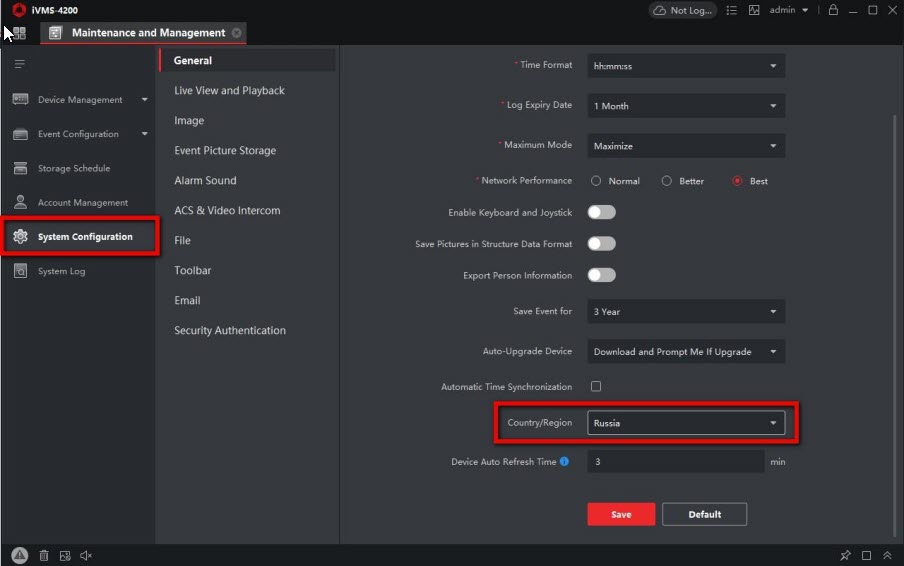This screenshot has height=566, width=904.
Task: Enable Keyboard and Joystick toggle
Action: tap(601, 212)
